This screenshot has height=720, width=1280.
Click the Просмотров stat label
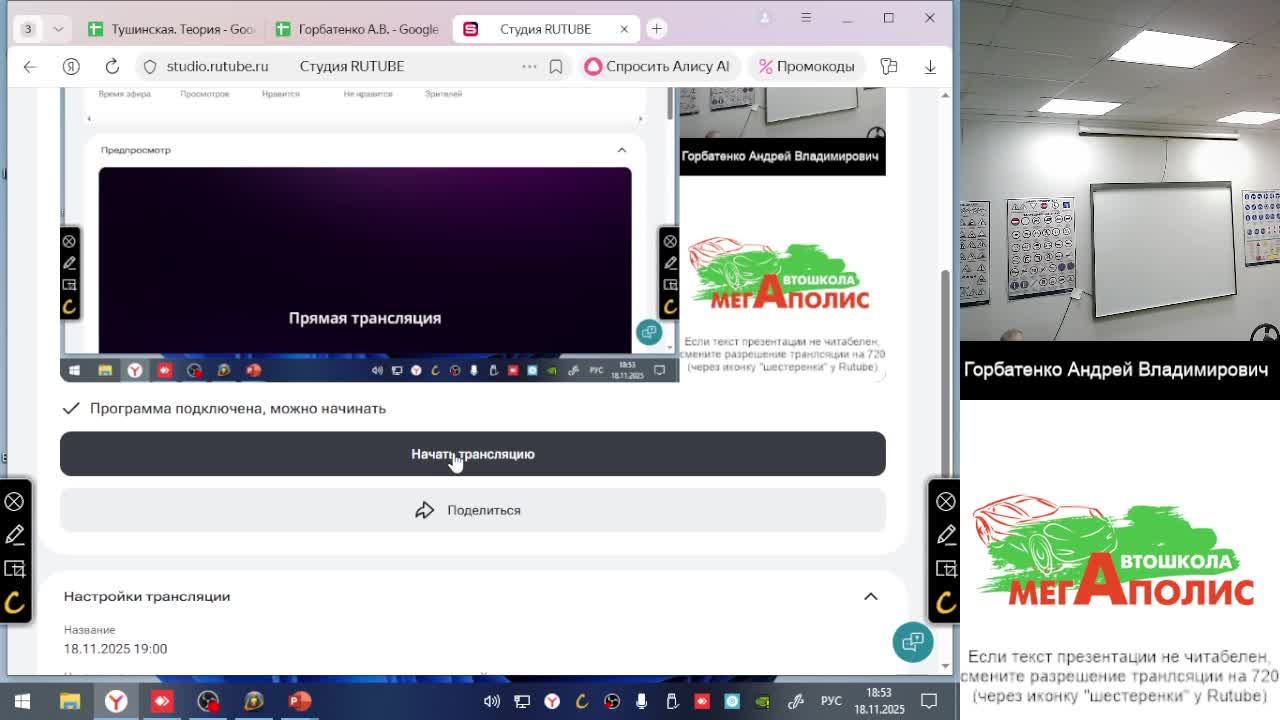click(205, 94)
